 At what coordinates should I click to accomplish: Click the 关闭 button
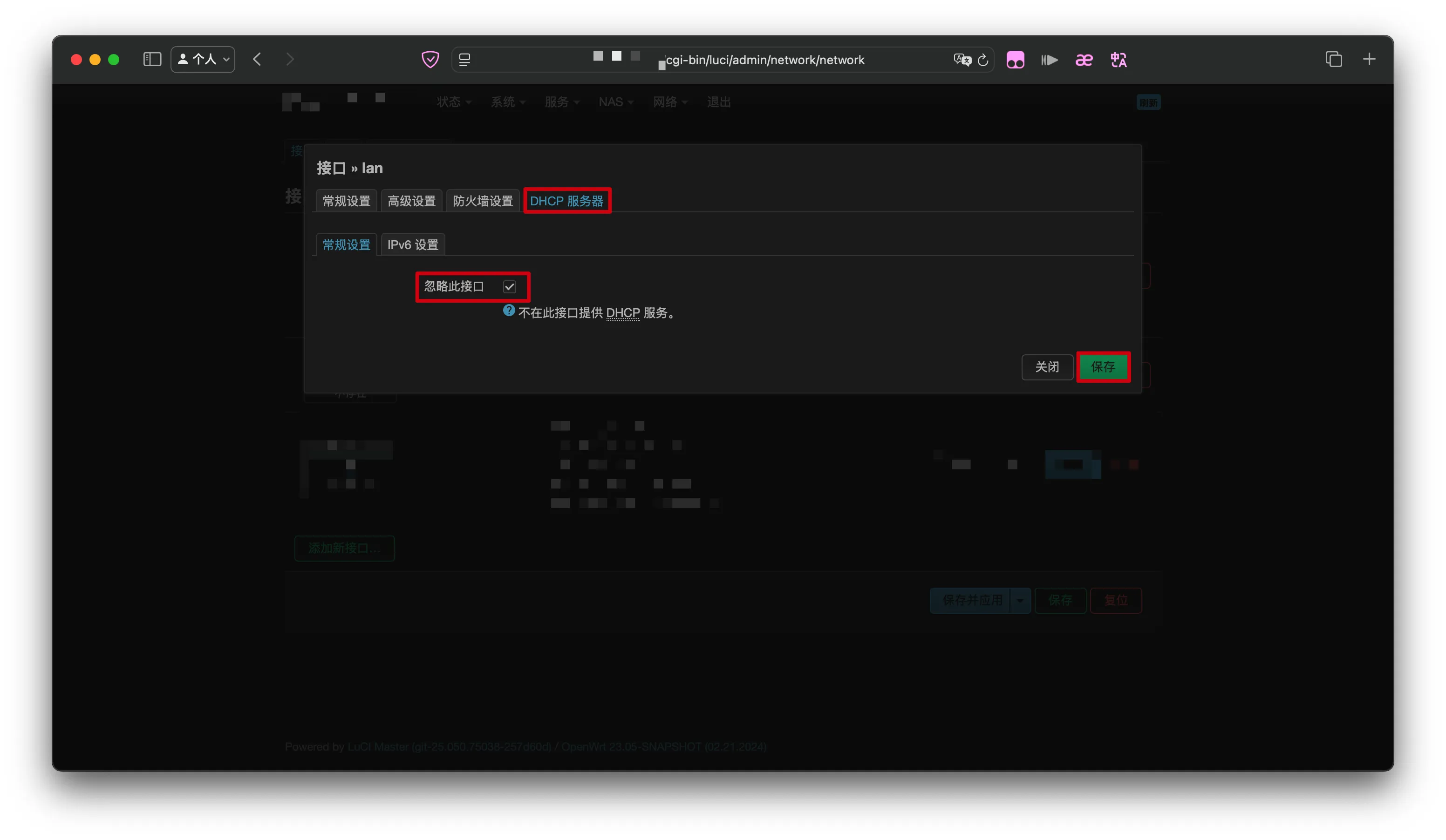(x=1047, y=367)
